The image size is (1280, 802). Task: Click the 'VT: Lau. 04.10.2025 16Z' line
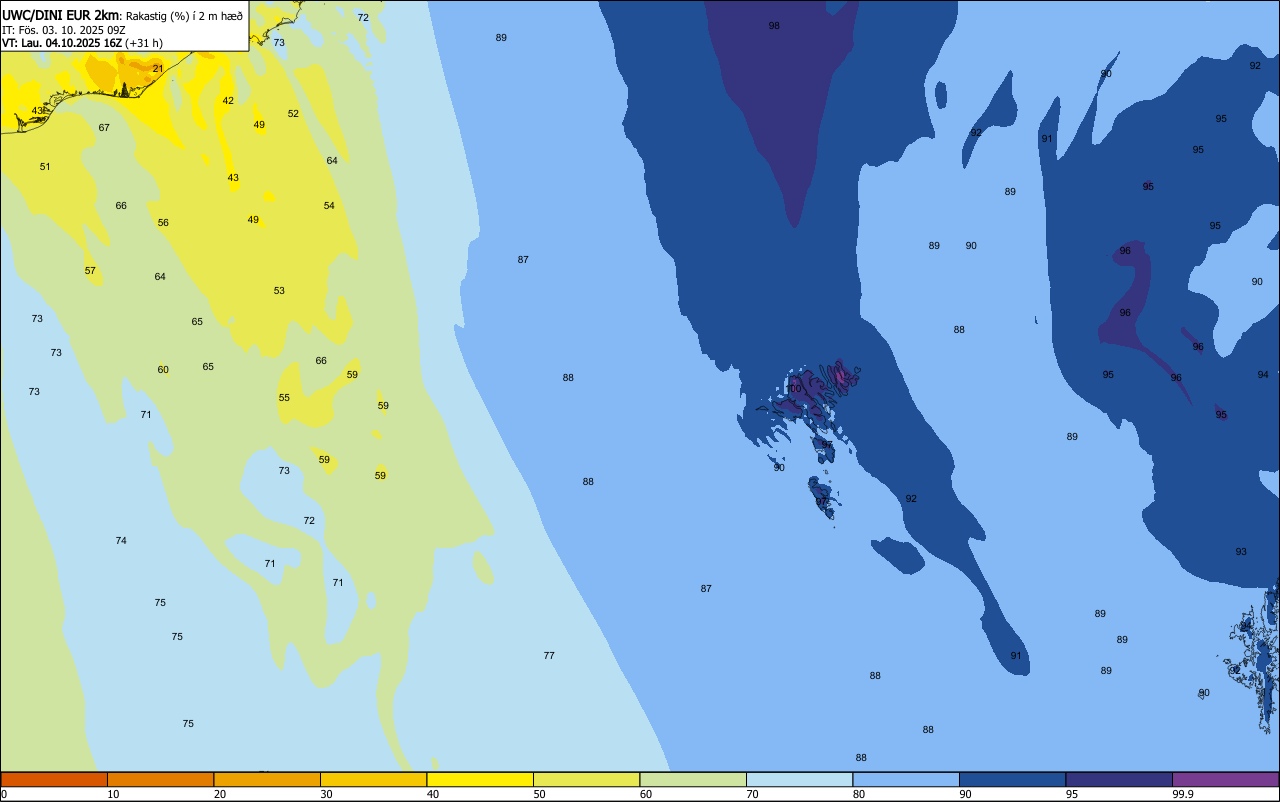[62, 43]
